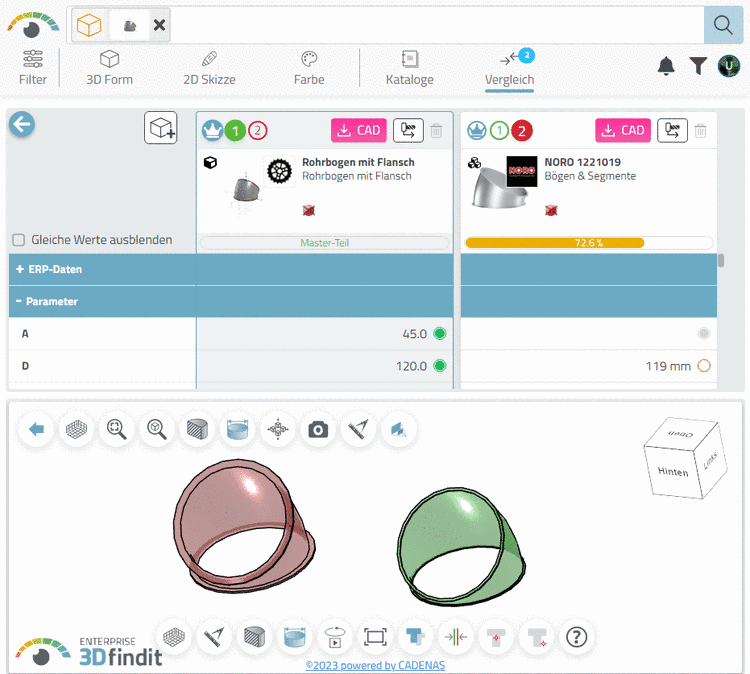Click the fit to frame rectangle icon
Viewport: 750px width, 674px height.
pos(375,637)
